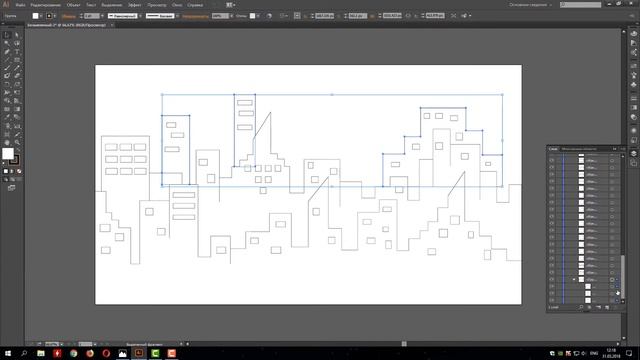Activate the Shape Builder tool
640x360 pixels.
click(x=7, y=101)
